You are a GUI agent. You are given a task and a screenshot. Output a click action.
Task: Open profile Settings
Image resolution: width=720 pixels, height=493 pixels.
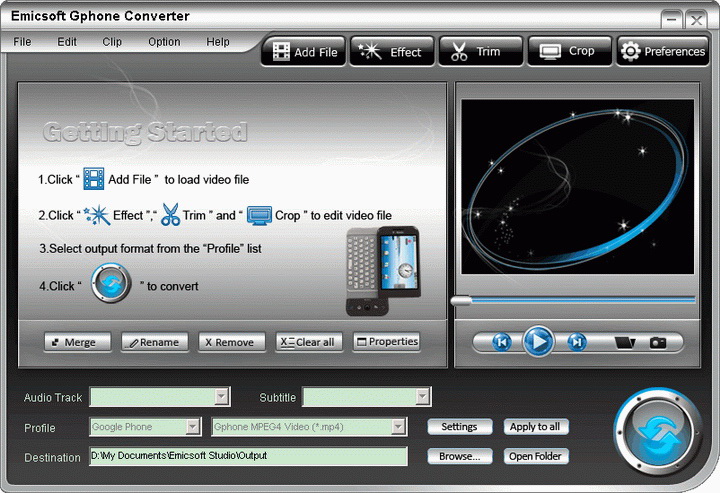460,426
